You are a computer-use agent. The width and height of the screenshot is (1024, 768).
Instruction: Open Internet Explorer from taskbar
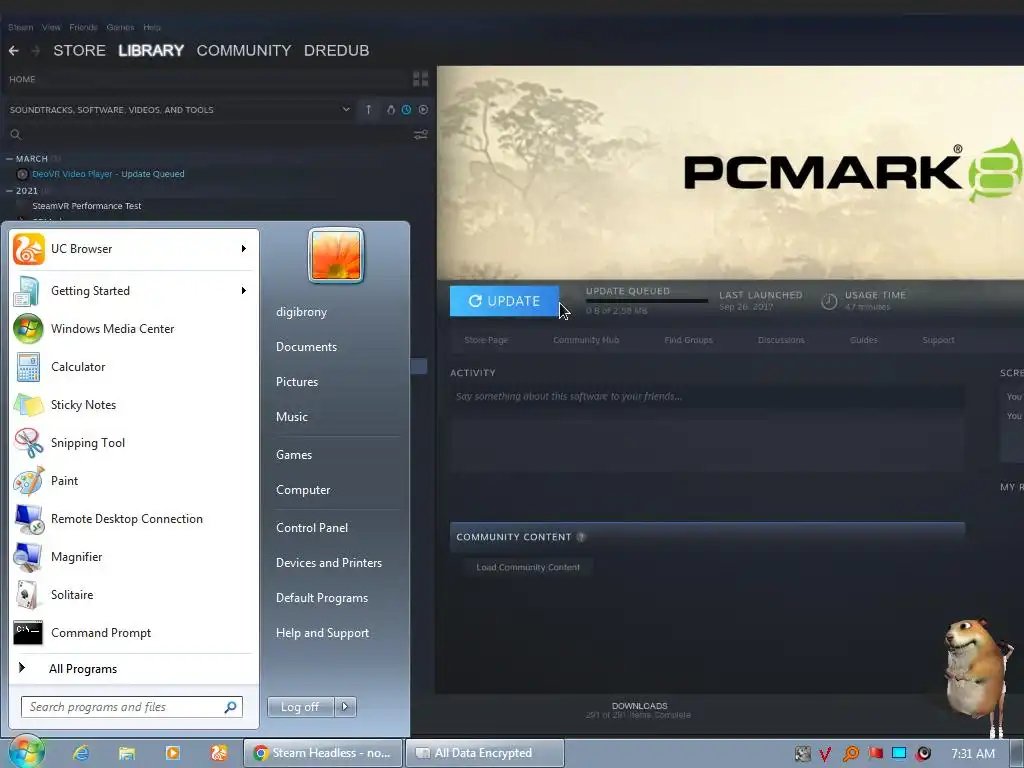coord(81,753)
